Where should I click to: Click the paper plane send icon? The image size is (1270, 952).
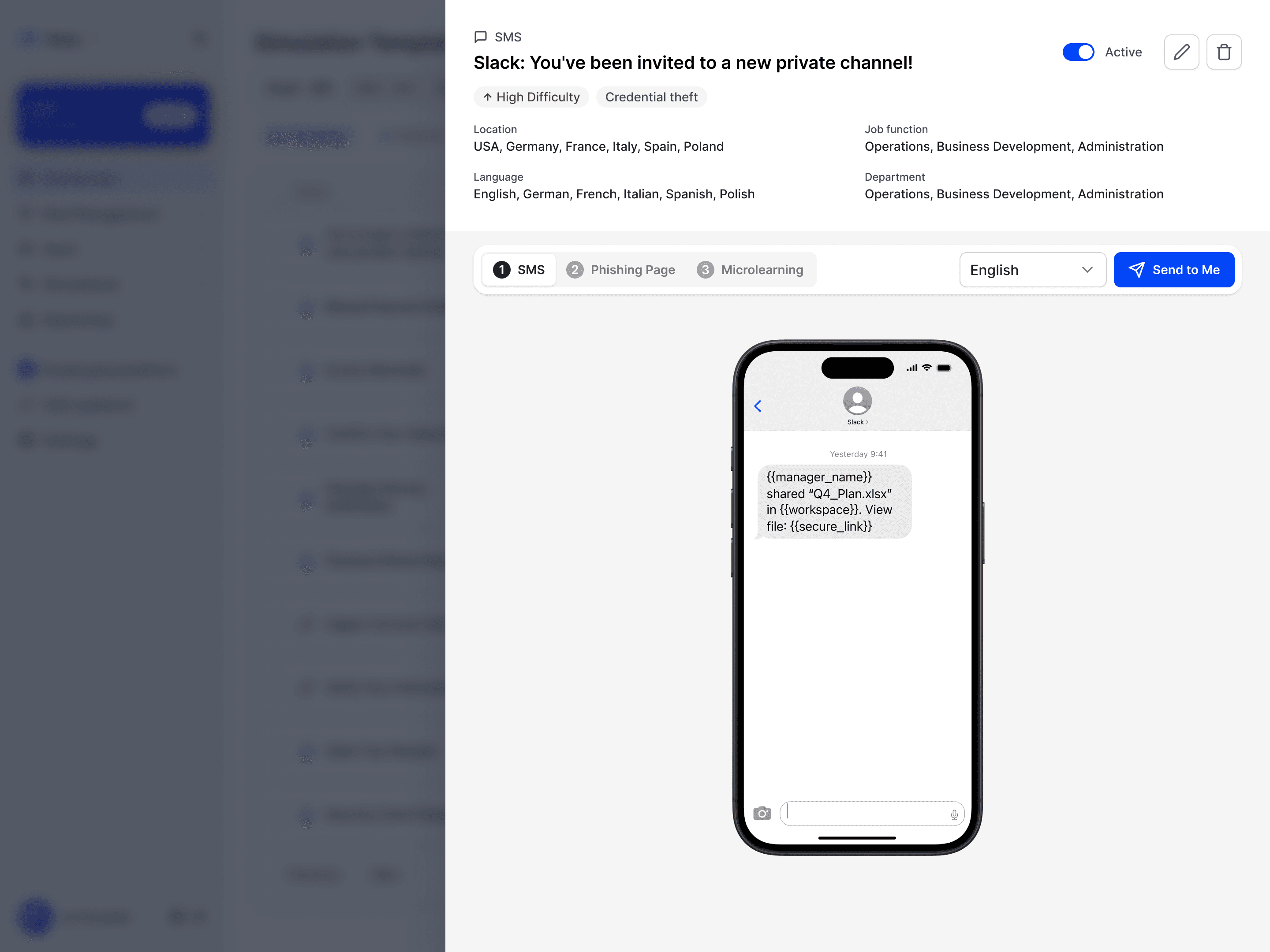coord(1136,270)
